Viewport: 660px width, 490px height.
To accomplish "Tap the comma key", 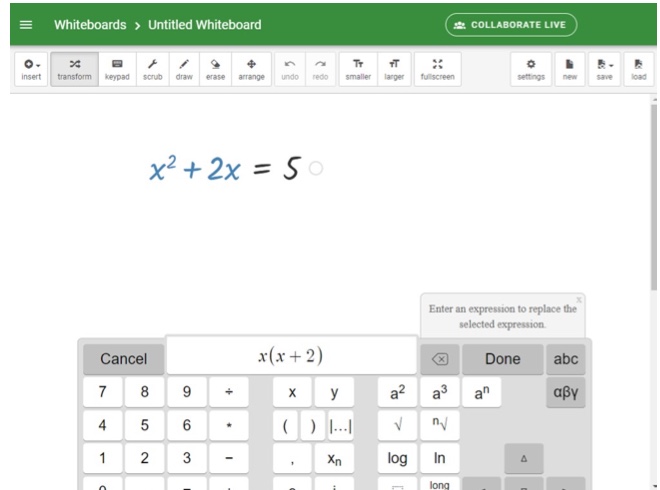I will pyautogui.click(x=292, y=458).
